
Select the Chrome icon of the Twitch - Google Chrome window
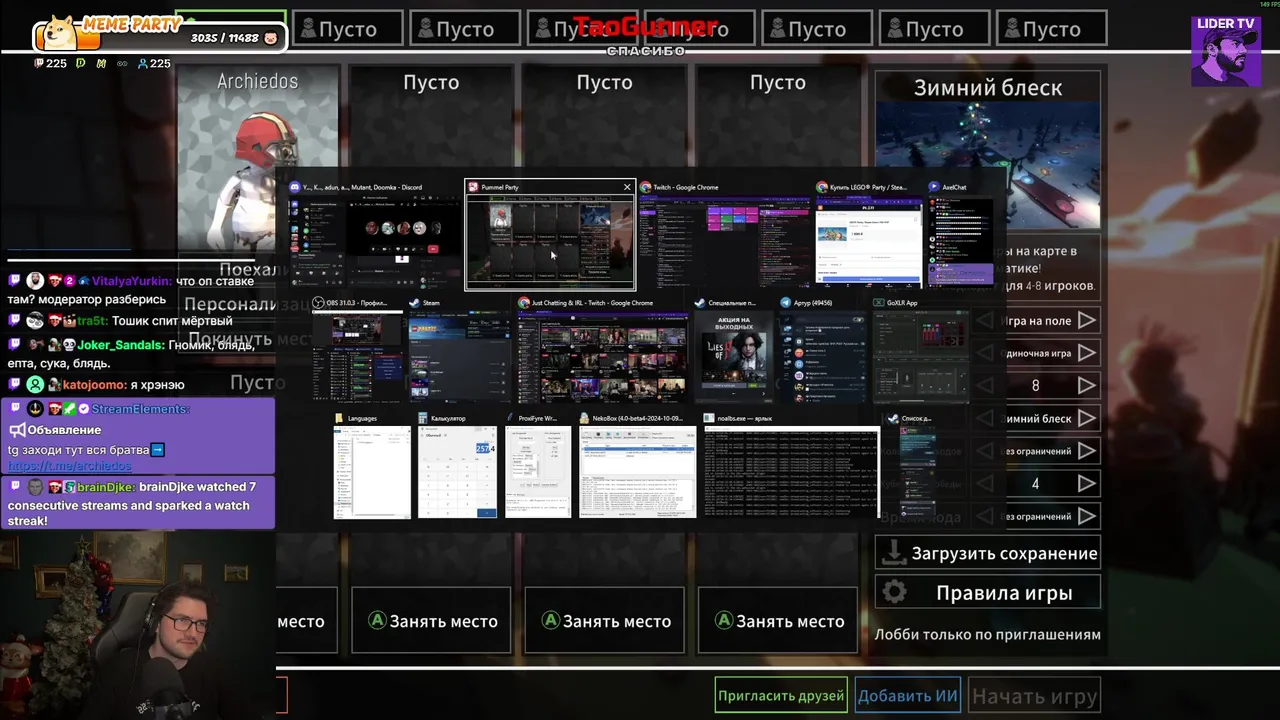(x=646, y=187)
